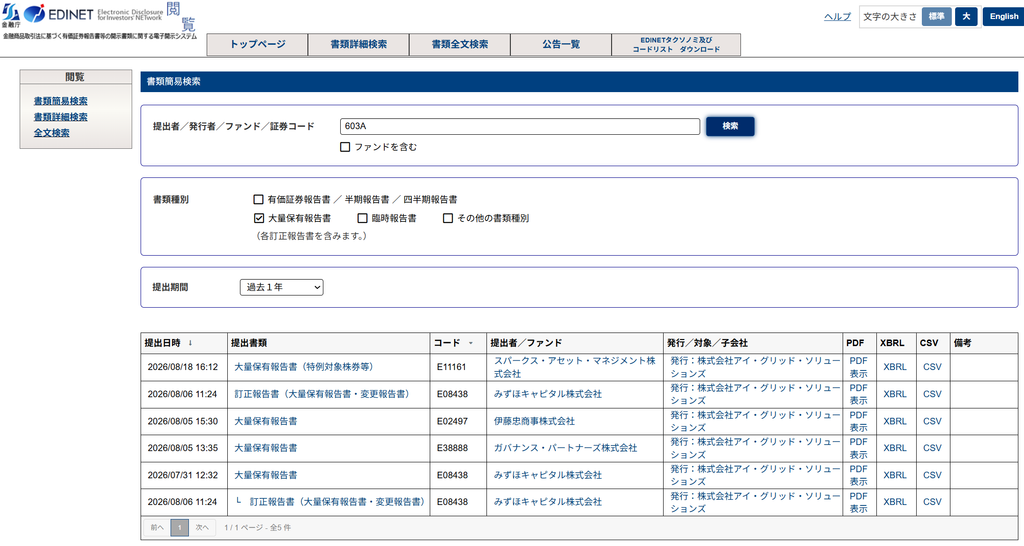Image resolution: width=1024 pixels, height=546 pixels.
Task: Open PDF 表示 for the ガバナンス・パートナーズ row
Action: 858,448
